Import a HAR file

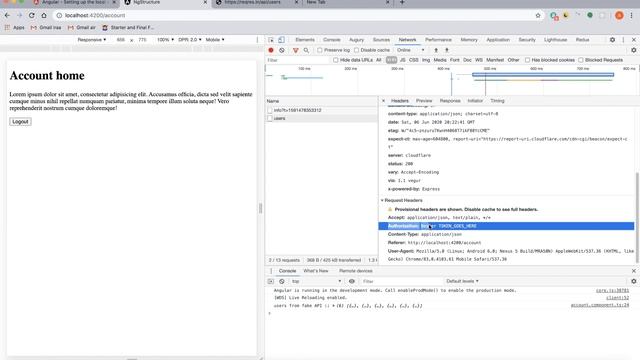(x=436, y=50)
